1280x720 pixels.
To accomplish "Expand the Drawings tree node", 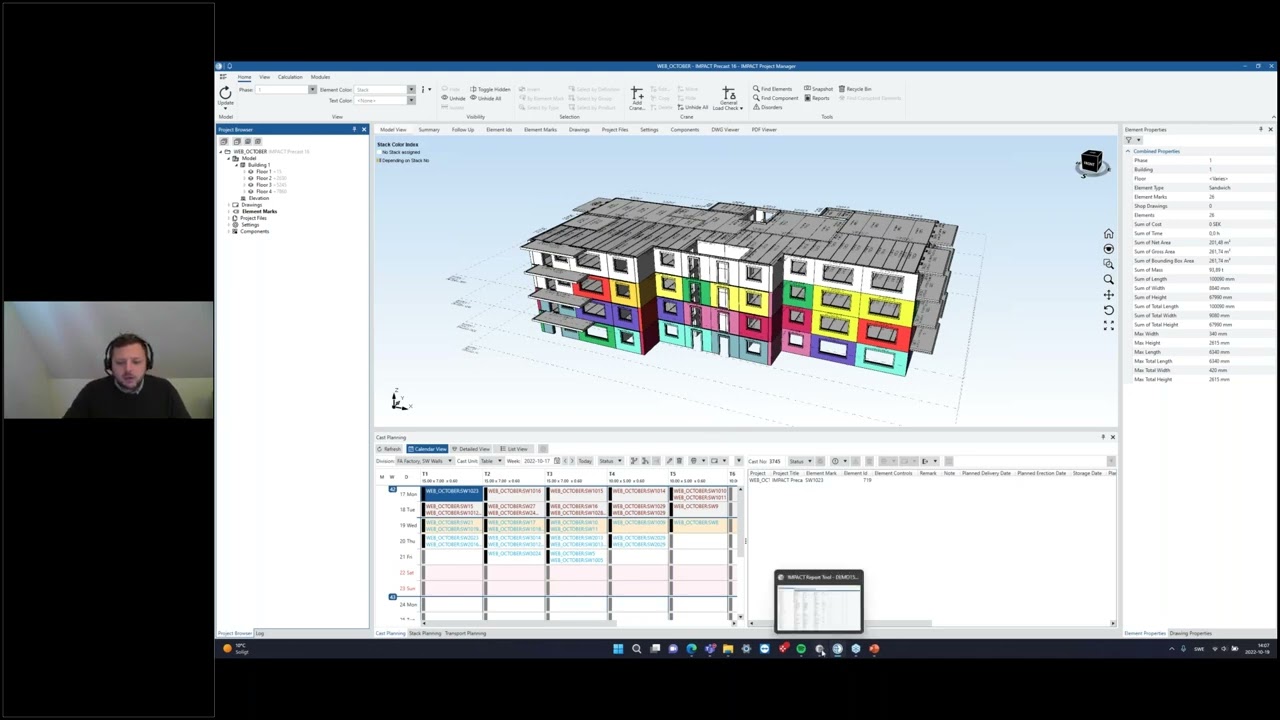I will 229,205.
